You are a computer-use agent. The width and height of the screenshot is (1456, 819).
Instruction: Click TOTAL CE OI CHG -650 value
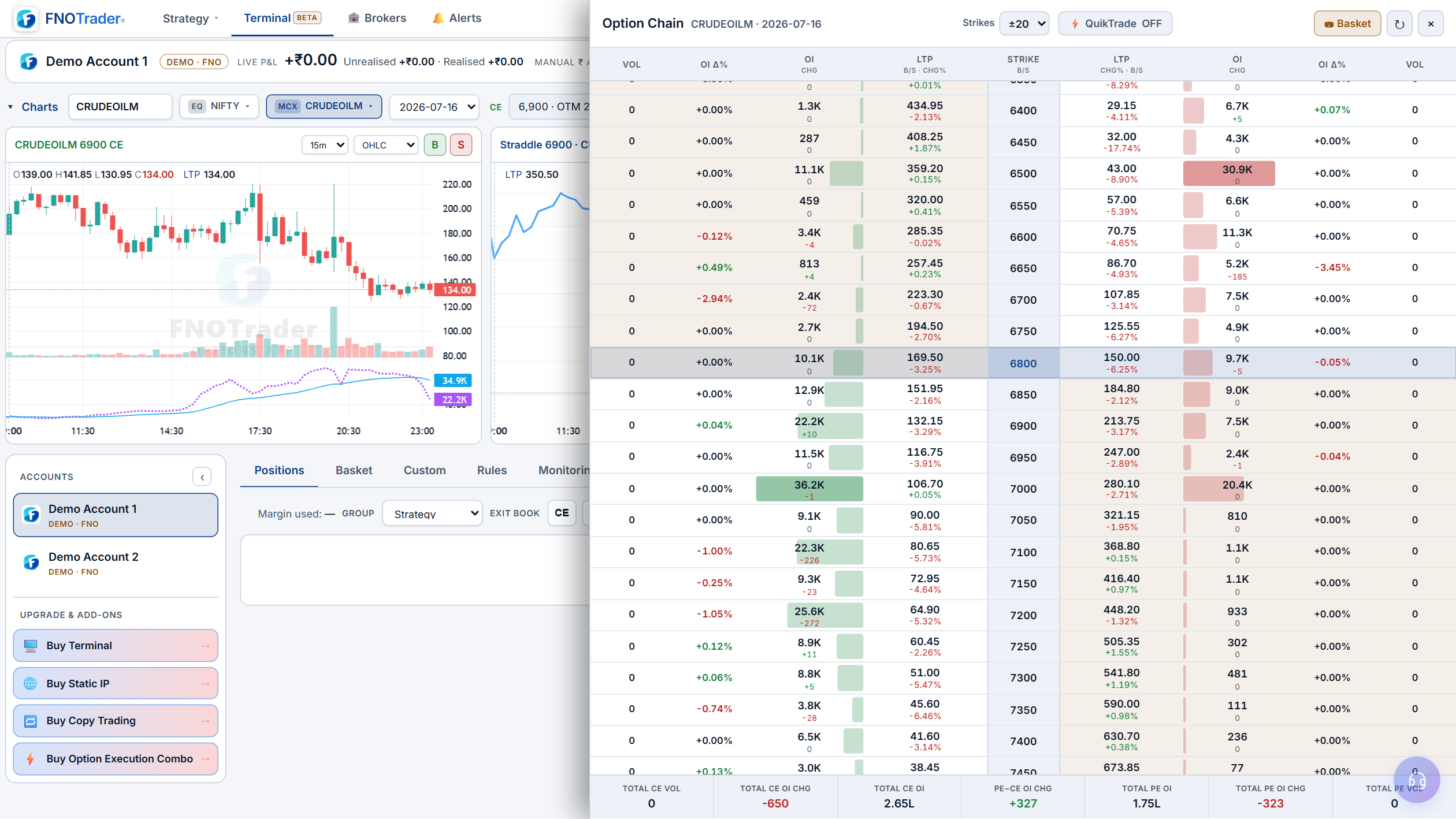[775, 803]
